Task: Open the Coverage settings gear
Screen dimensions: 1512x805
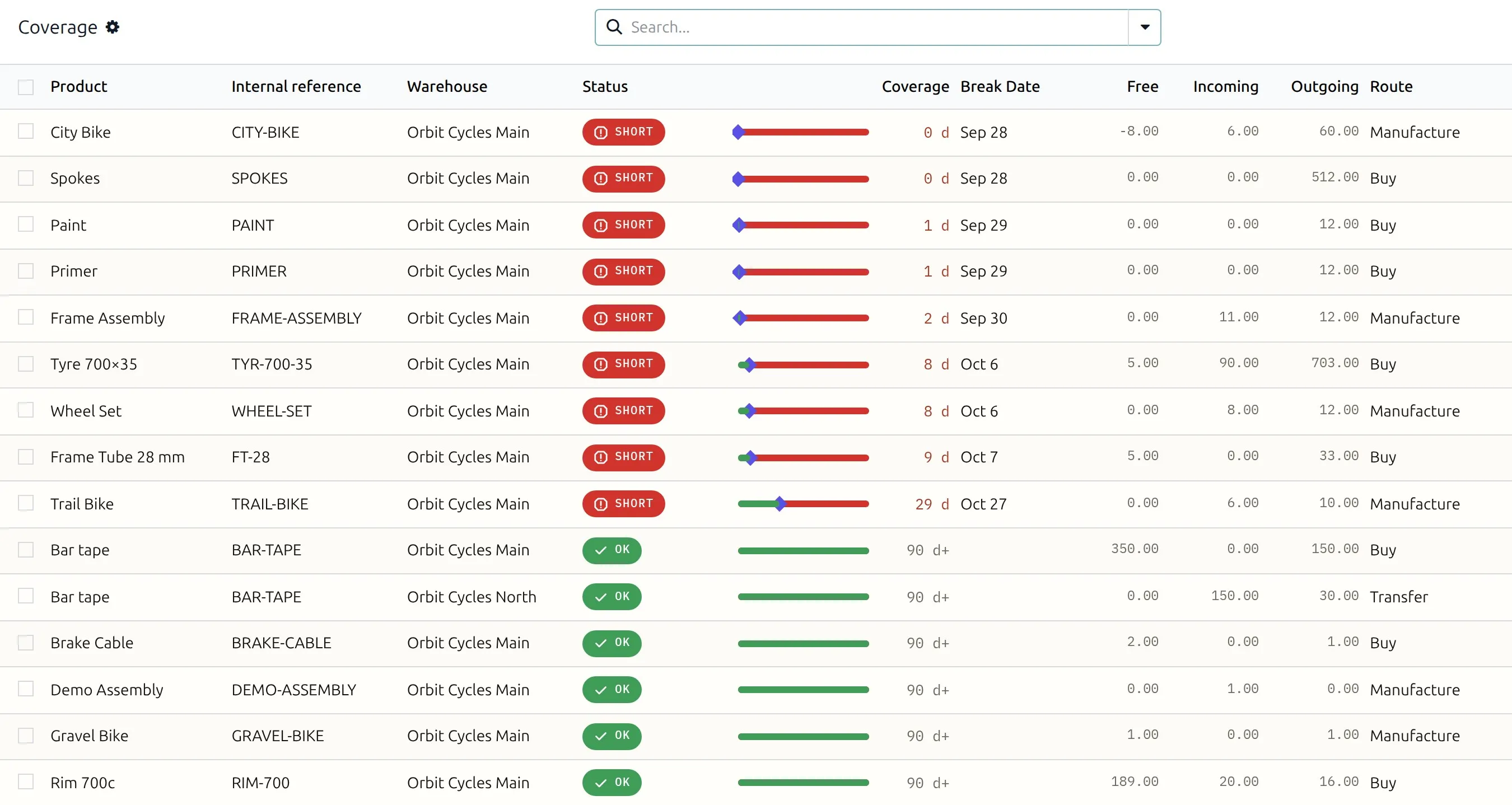Action: [x=112, y=27]
